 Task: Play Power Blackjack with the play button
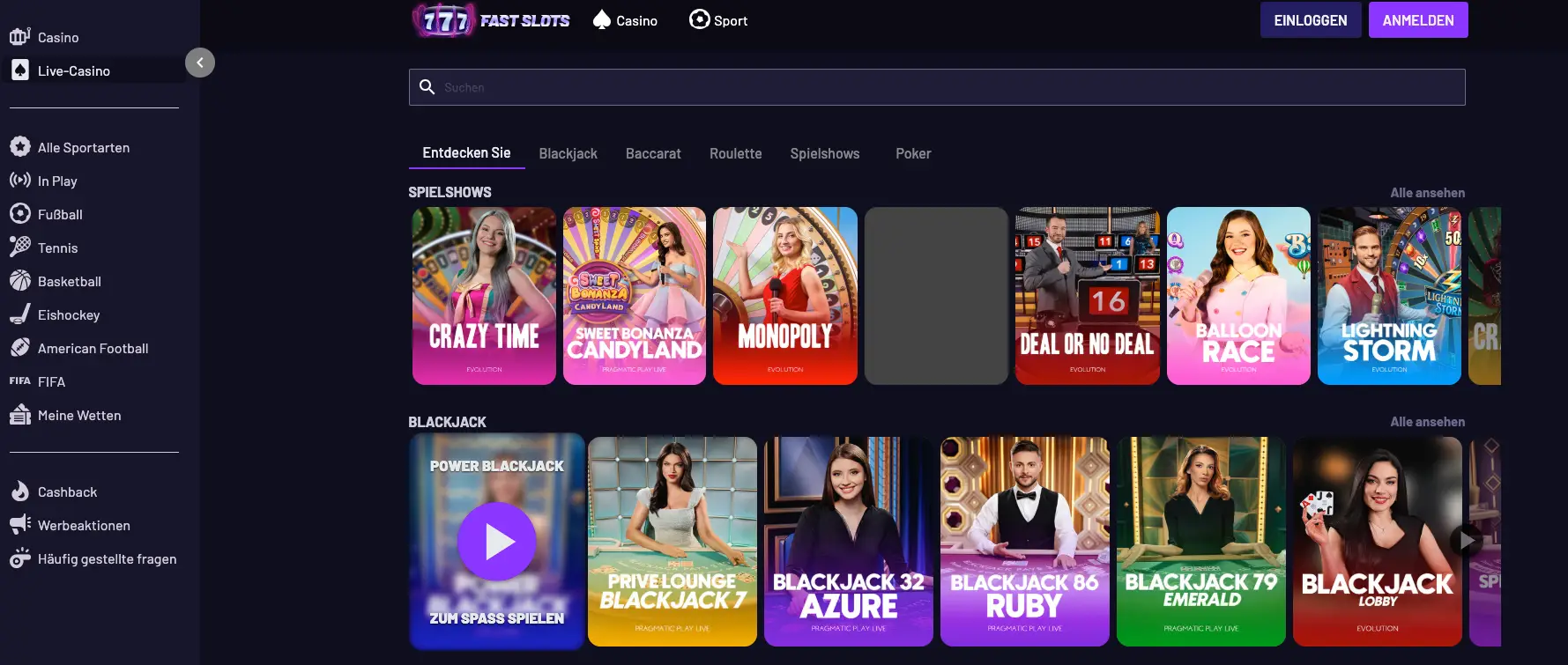(497, 541)
